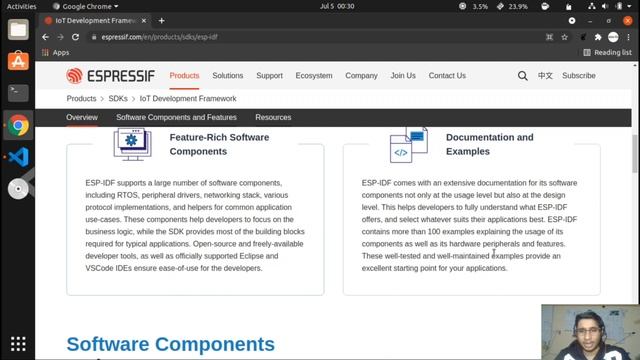The width and height of the screenshot is (640, 360).
Task: Open the Apps shortcut in bookmarks bar
Action: (x=56, y=53)
